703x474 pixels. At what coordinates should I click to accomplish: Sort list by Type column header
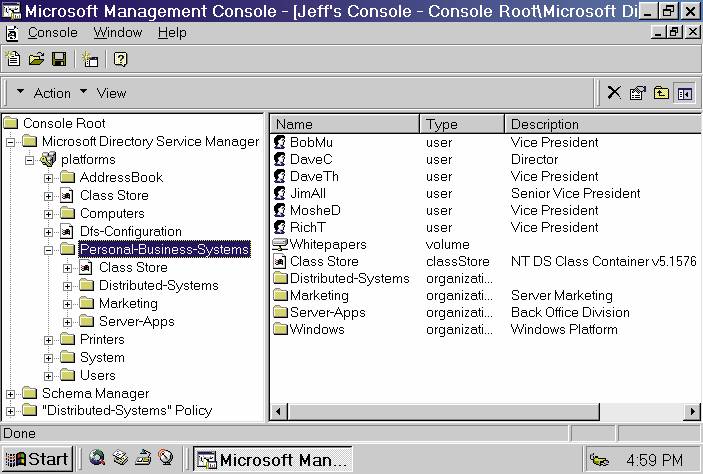tap(462, 124)
